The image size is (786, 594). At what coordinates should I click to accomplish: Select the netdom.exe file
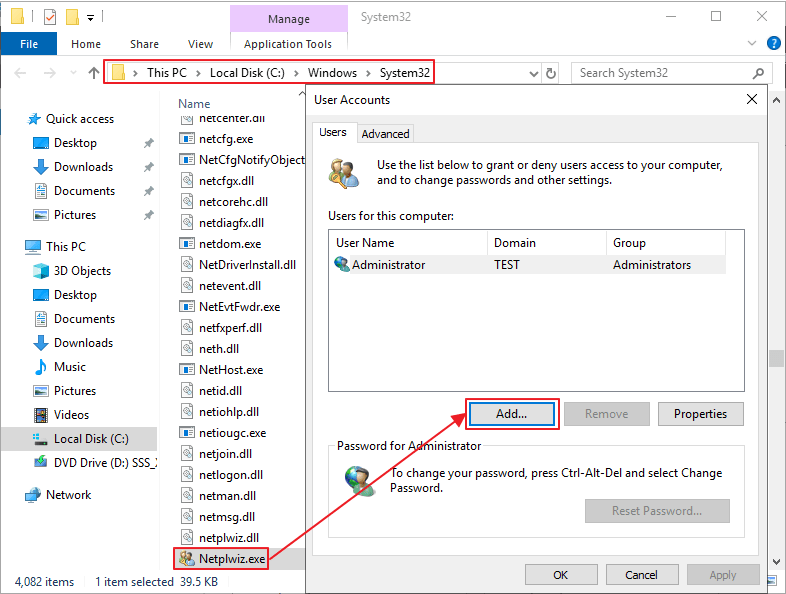point(230,244)
